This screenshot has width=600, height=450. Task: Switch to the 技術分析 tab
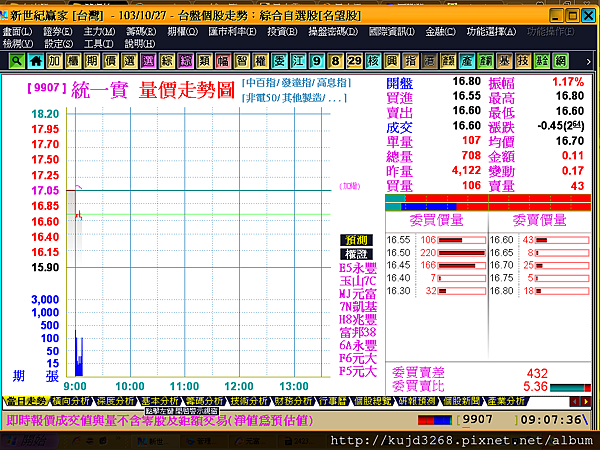coord(249,401)
